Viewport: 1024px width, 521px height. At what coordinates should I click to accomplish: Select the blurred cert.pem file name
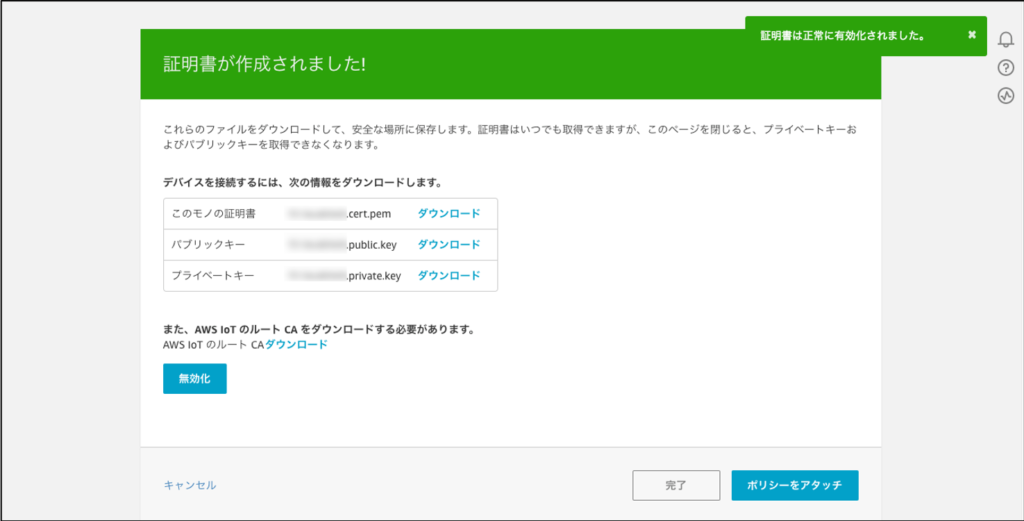point(346,213)
